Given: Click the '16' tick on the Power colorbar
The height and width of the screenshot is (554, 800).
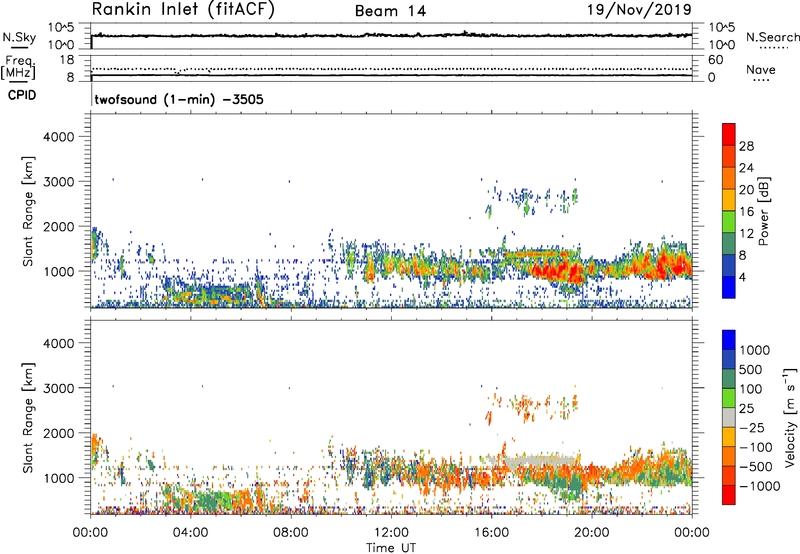Looking at the screenshot, I should [746, 212].
